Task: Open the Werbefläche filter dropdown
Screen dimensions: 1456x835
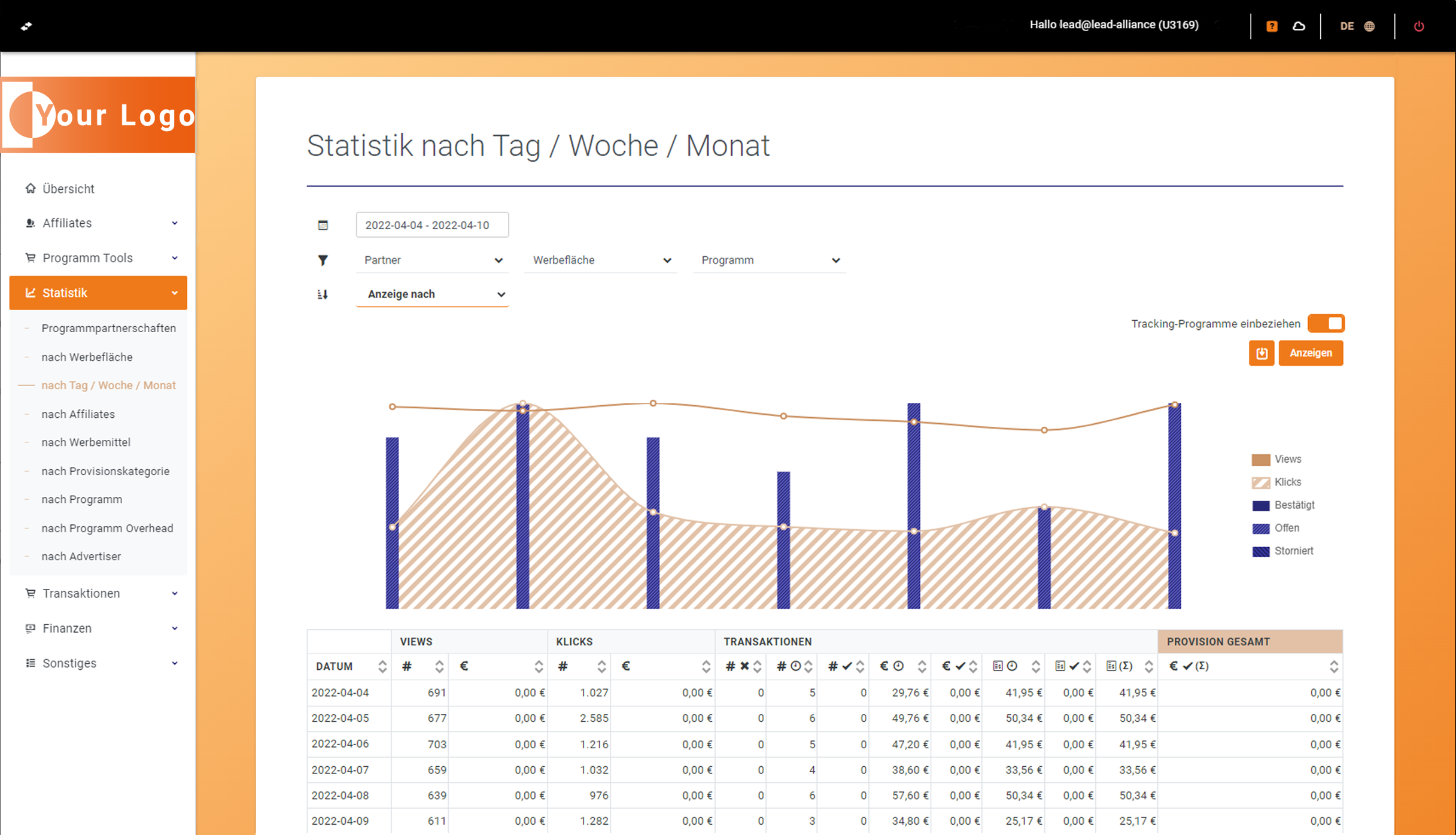Action: [x=601, y=260]
